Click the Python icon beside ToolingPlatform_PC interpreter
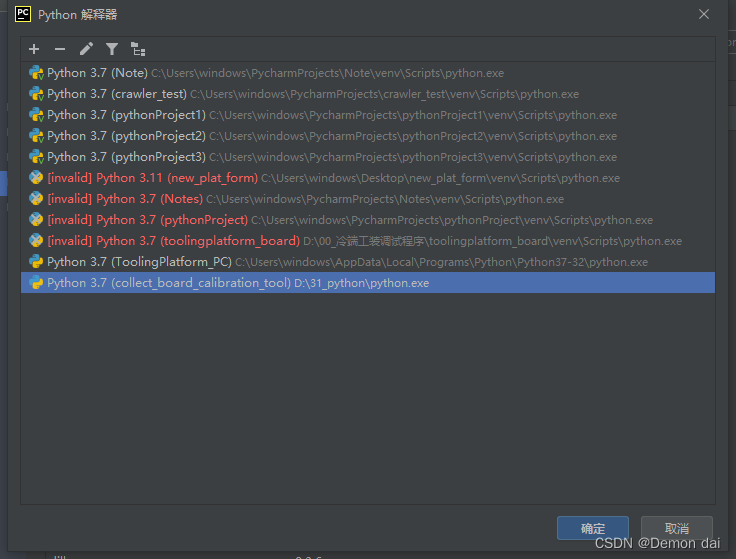Viewport: 736px width, 559px height. click(36, 262)
